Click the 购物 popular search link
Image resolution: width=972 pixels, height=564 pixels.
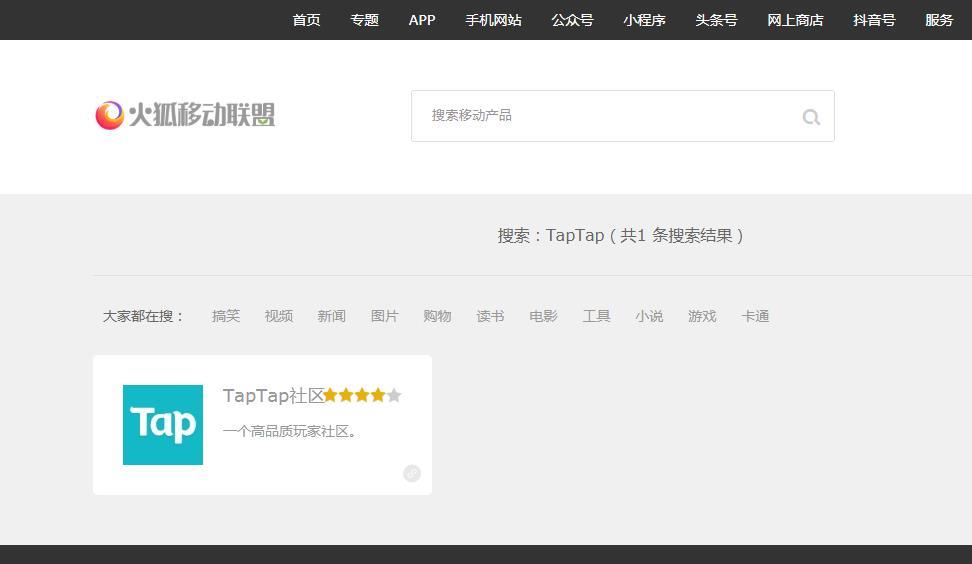[437, 316]
